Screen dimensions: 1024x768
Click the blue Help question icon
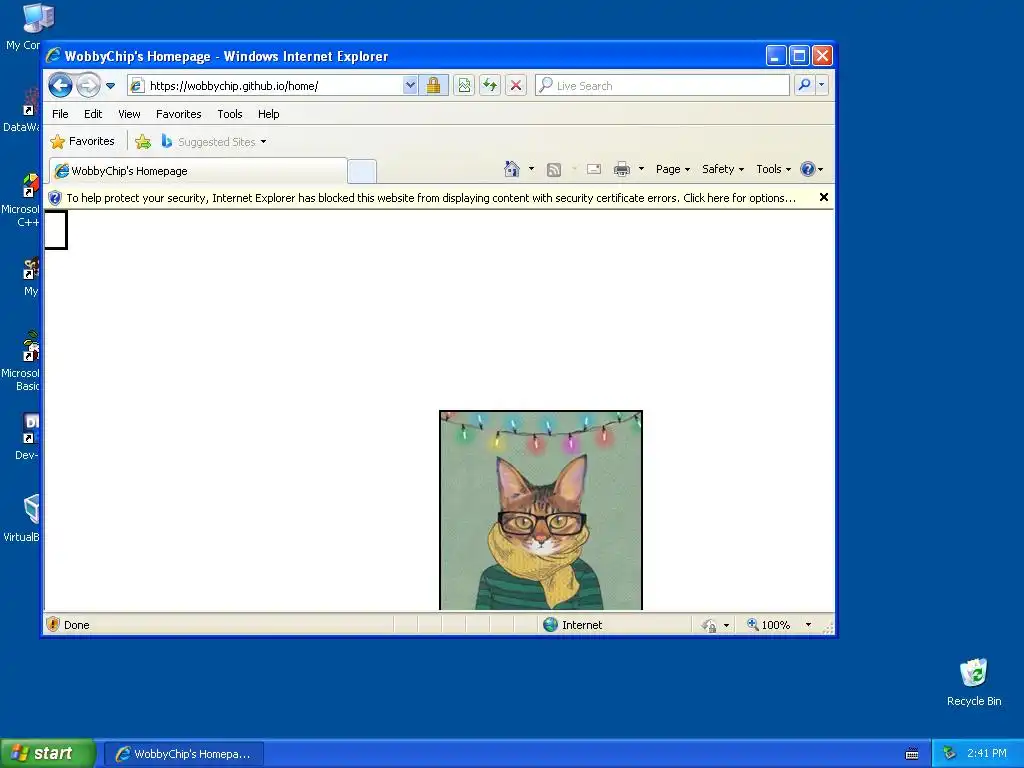tap(808, 169)
